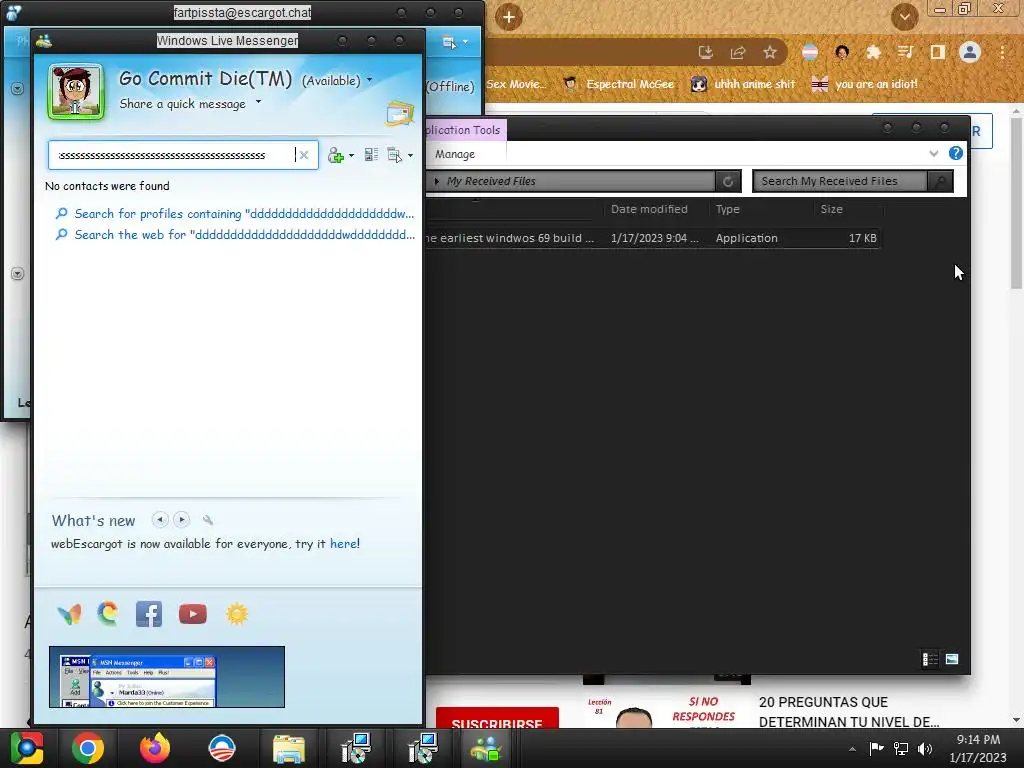The height and width of the screenshot is (768, 1024).
Task: Open Chrome media controls icon
Action: tap(905, 52)
